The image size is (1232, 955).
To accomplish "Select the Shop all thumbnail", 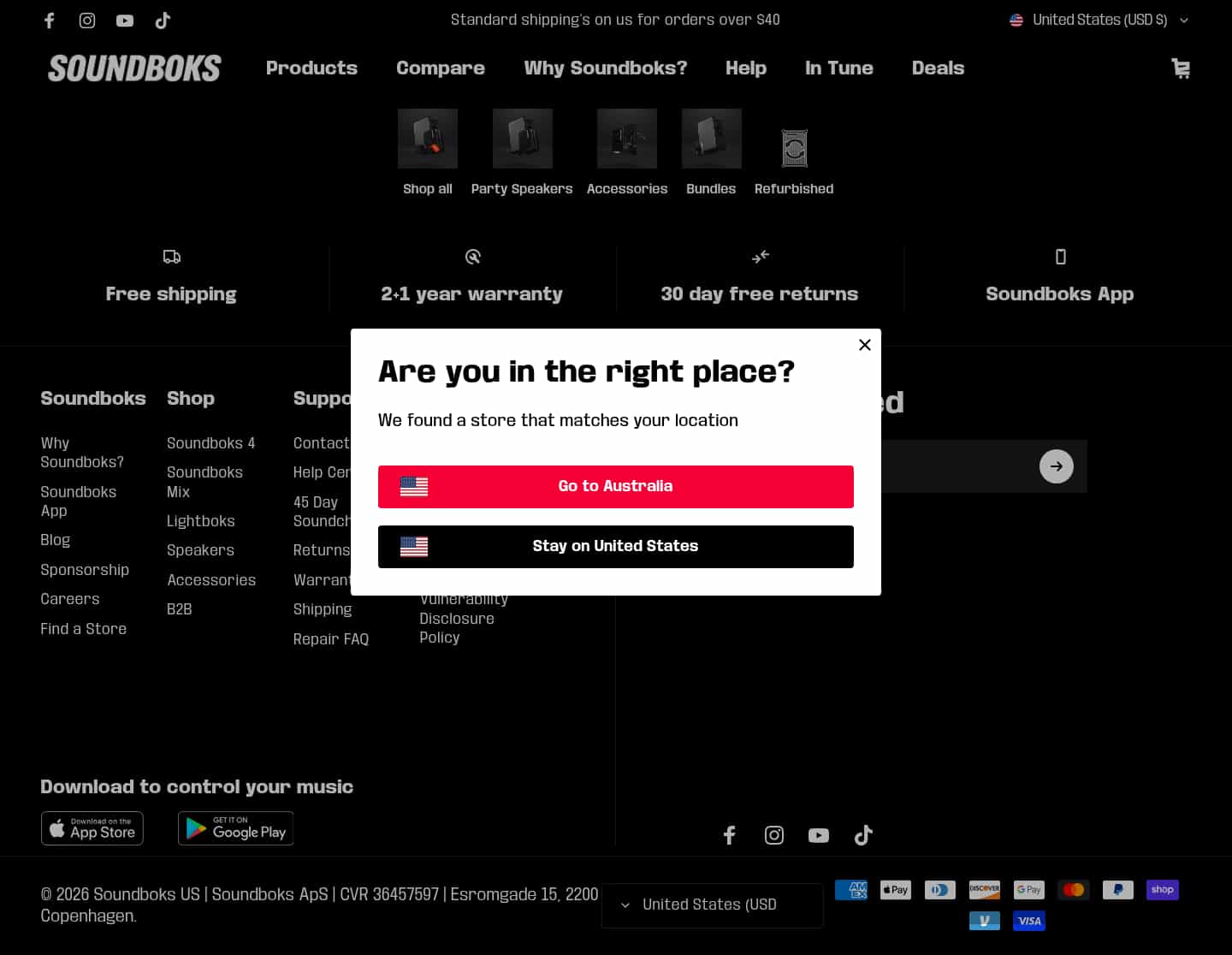I will point(428,139).
